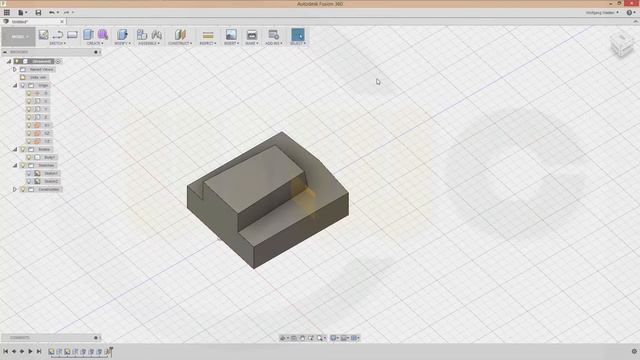Select the purple Create Form icon
The image size is (640, 360).
pos(103,35)
